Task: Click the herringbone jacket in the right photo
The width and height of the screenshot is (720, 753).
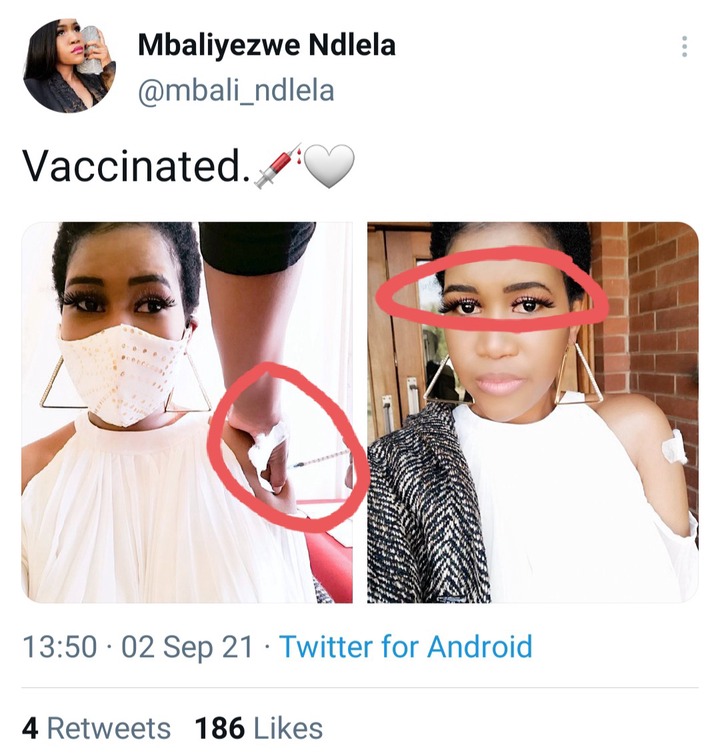Action: [427, 509]
